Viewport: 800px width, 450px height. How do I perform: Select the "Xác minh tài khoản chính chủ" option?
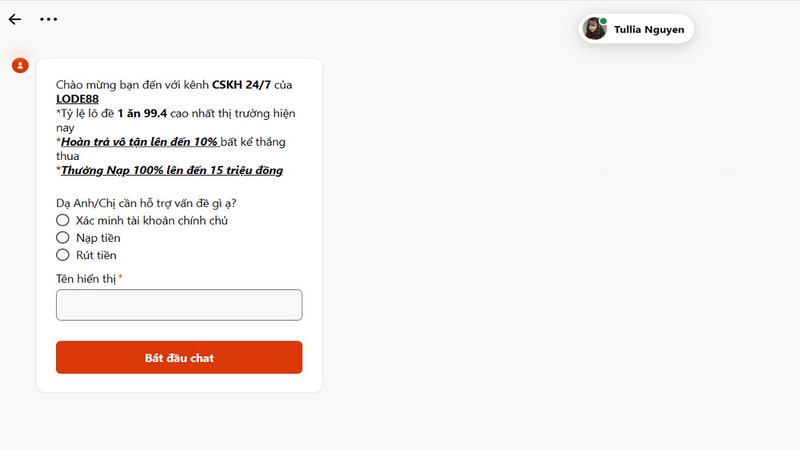63,220
